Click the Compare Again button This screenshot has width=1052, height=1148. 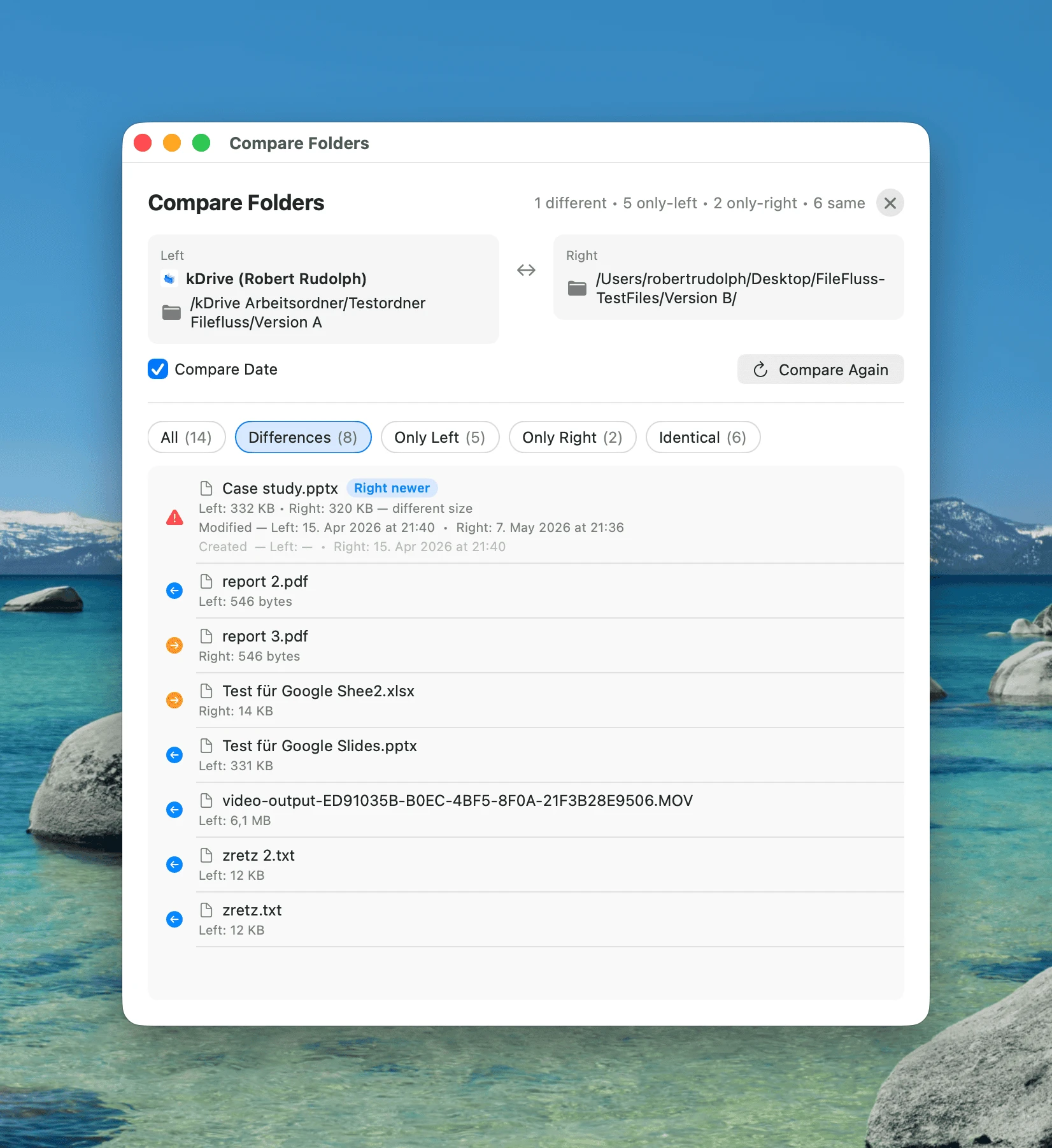click(820, 370)
